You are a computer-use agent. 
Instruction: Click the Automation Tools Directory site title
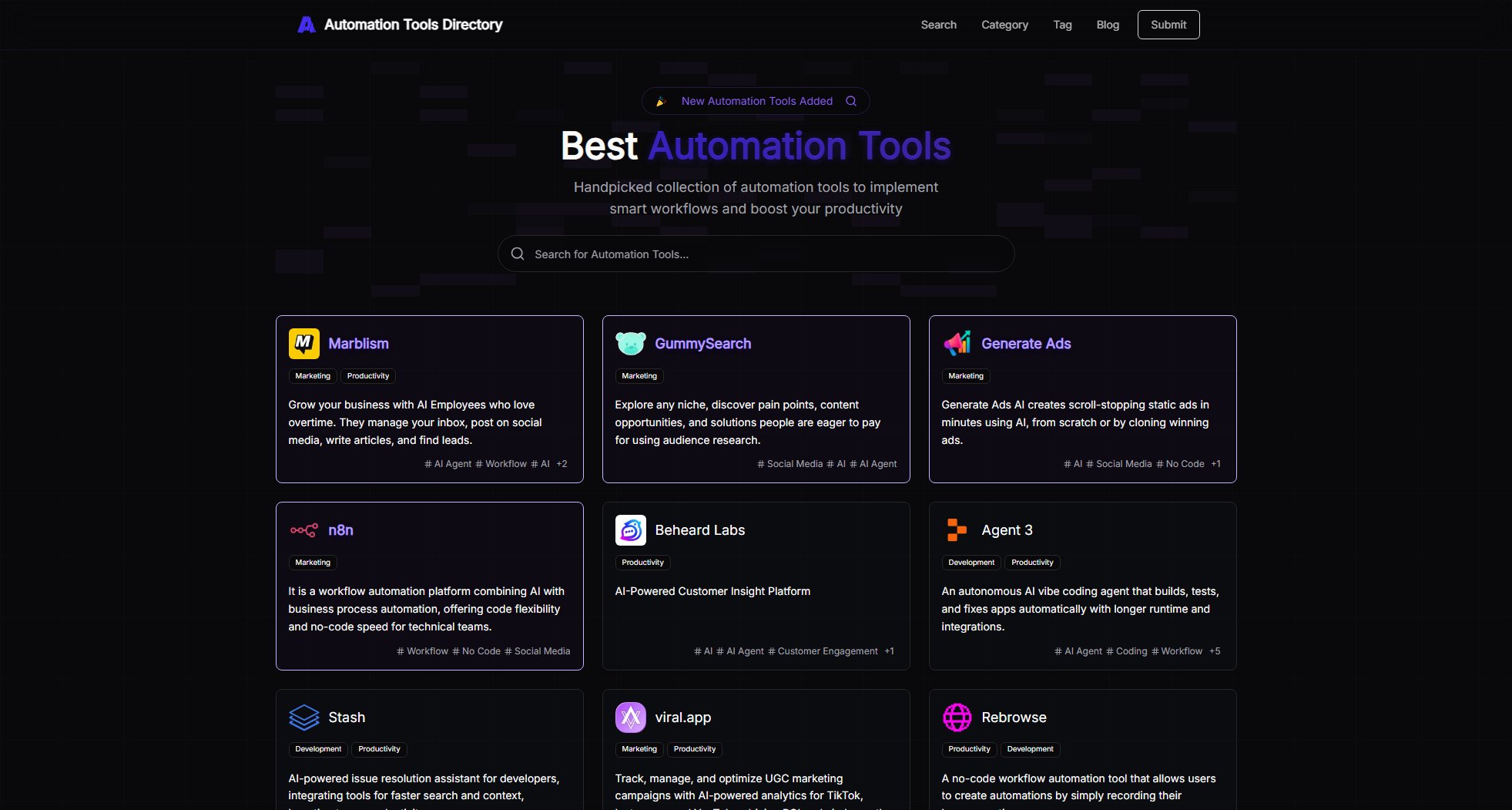[x=413, y=25]
